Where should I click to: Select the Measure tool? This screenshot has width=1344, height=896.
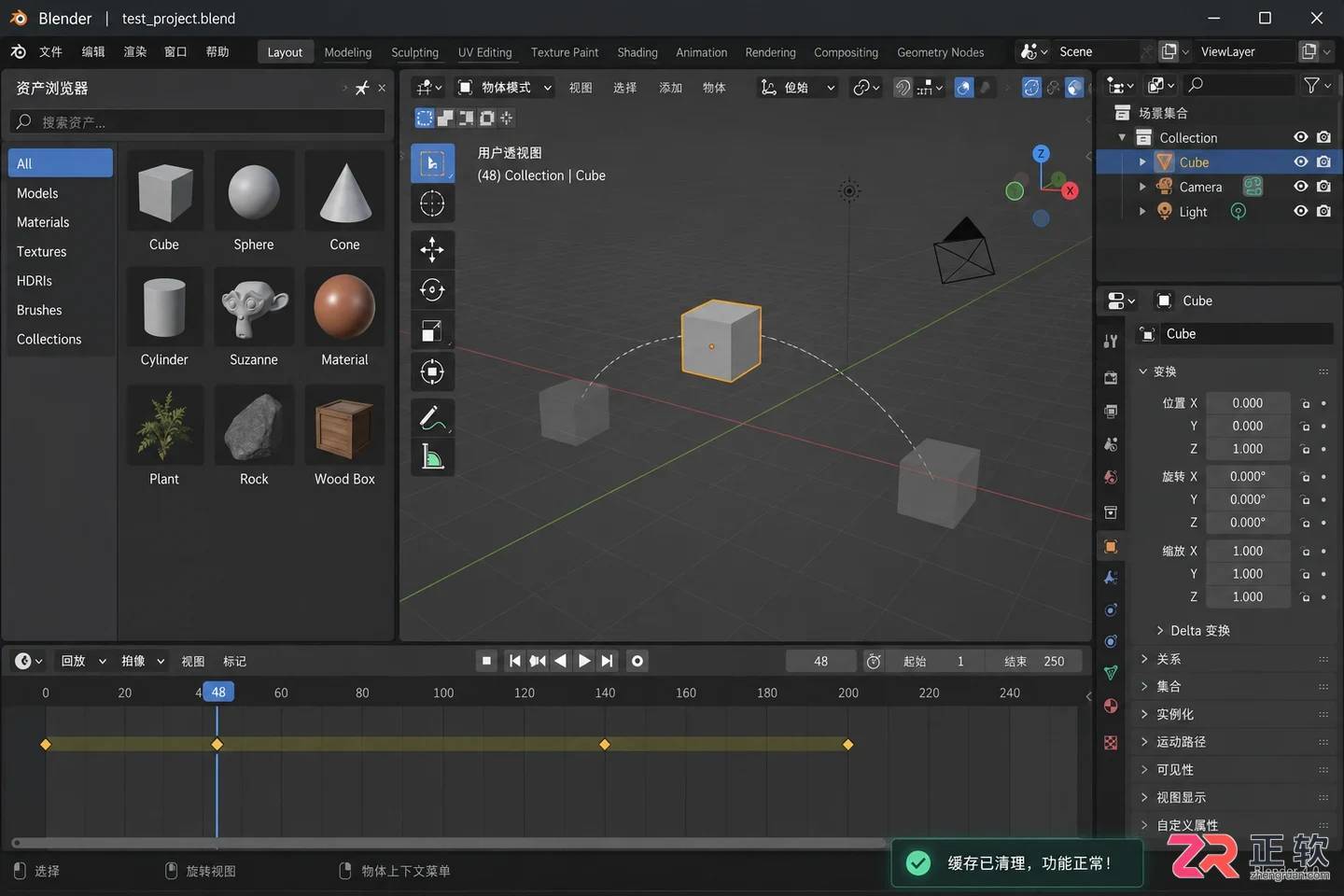click(x=432, y=457)
